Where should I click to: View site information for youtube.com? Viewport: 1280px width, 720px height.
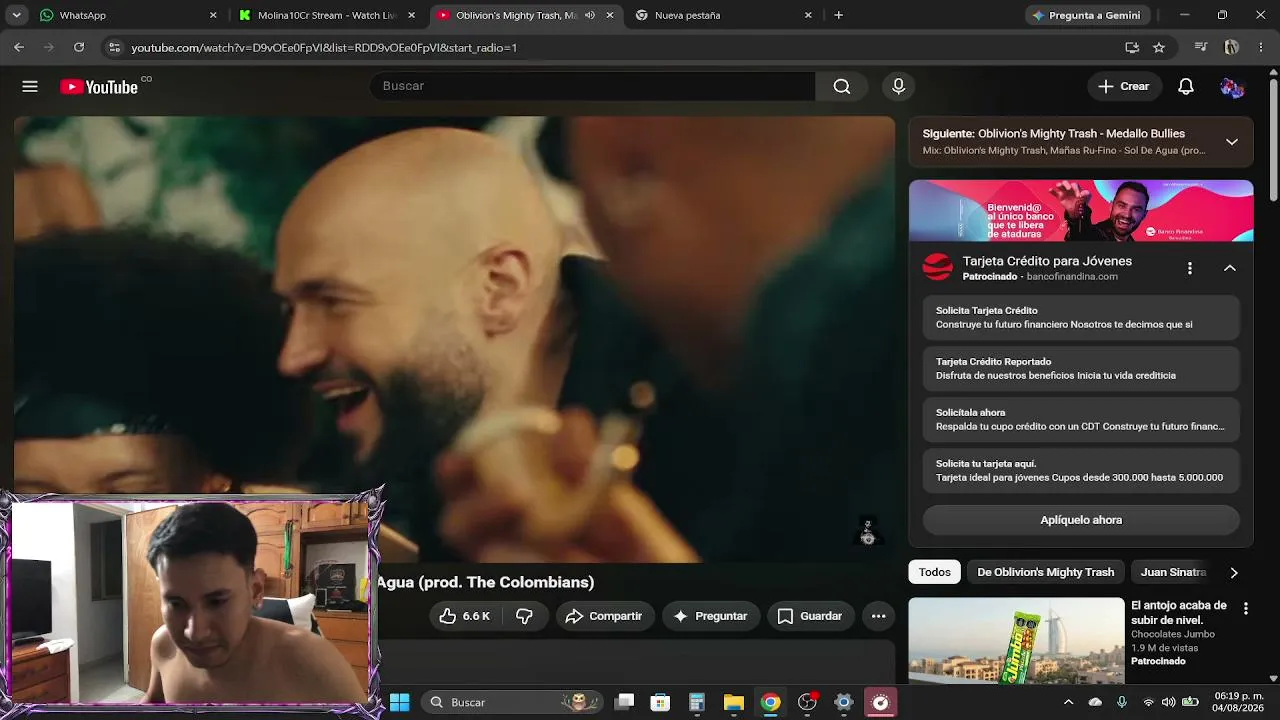tap(114, 47)
